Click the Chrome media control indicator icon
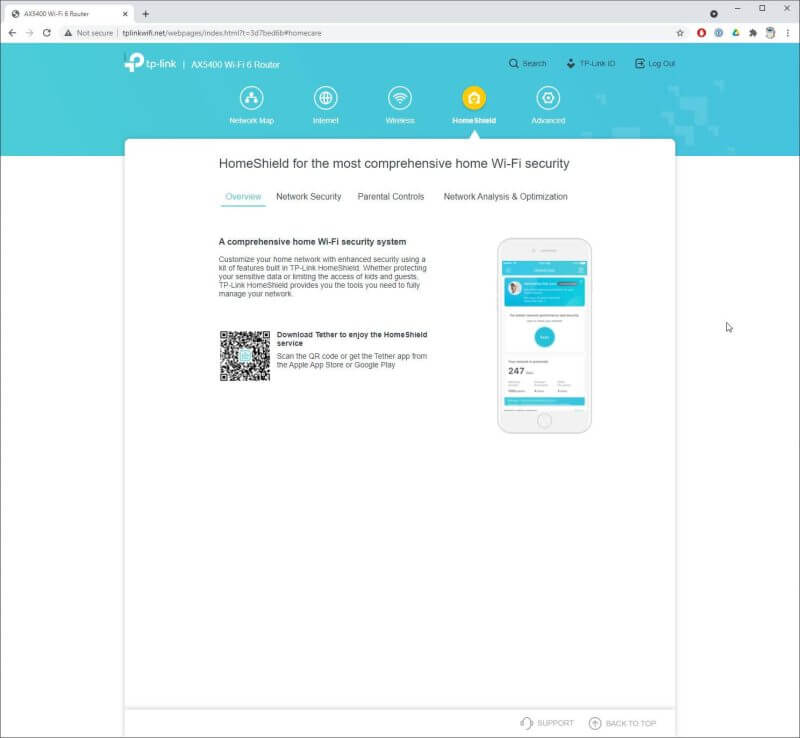Image resolution: width=800 pixels, height=738 pixels. 714,14
